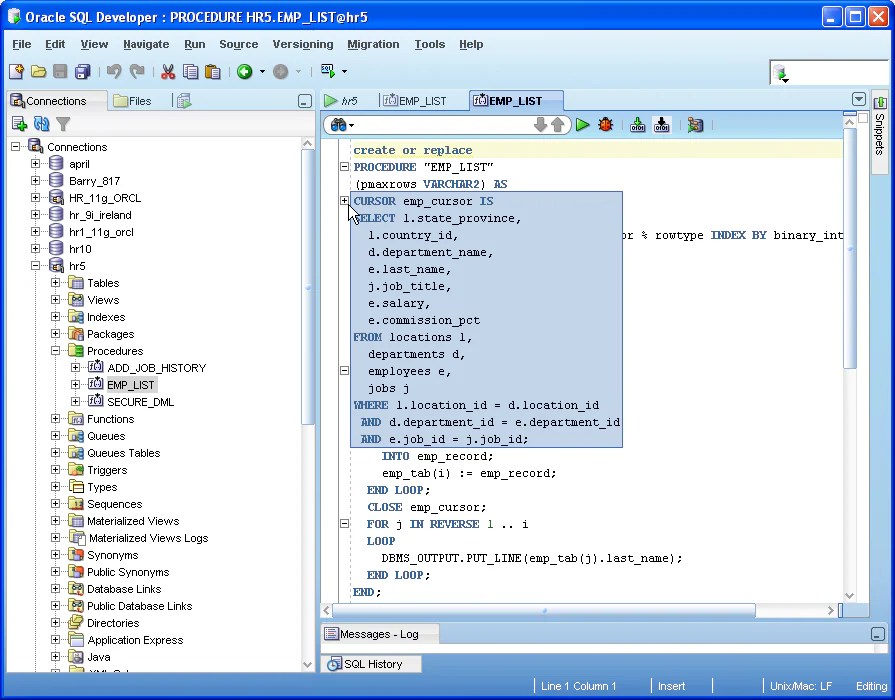Run the EMP_LIST procedure with the green arrow
The image size is (895, 700).
(583, 124)
